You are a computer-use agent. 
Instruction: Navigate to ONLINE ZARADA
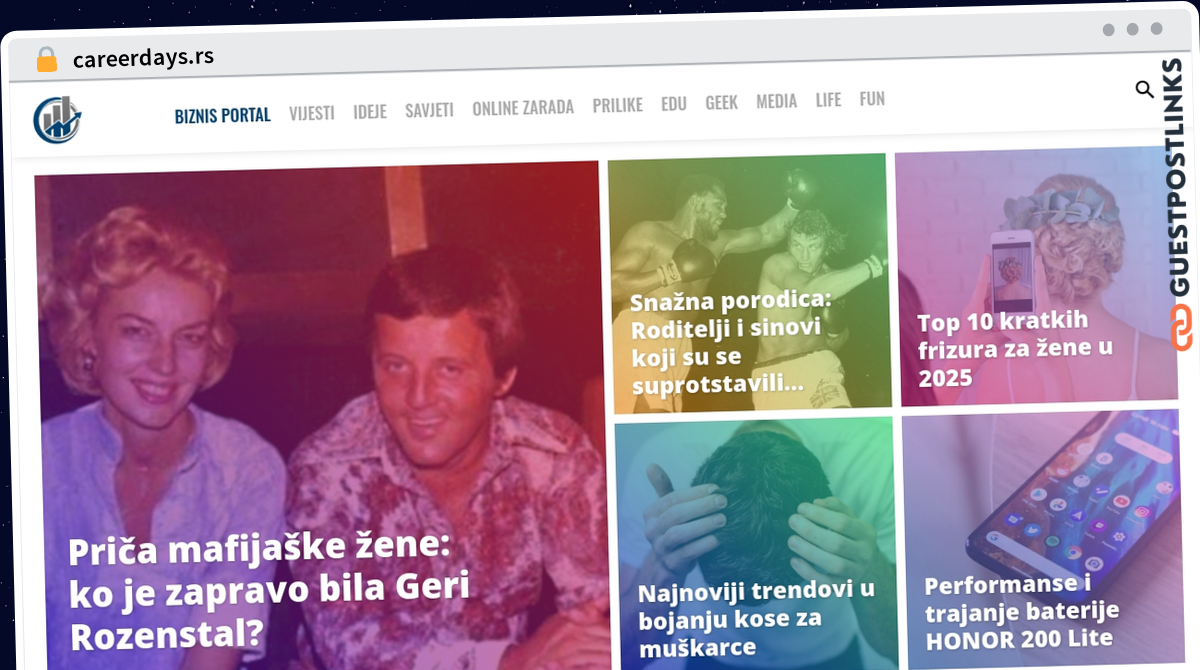523,107
